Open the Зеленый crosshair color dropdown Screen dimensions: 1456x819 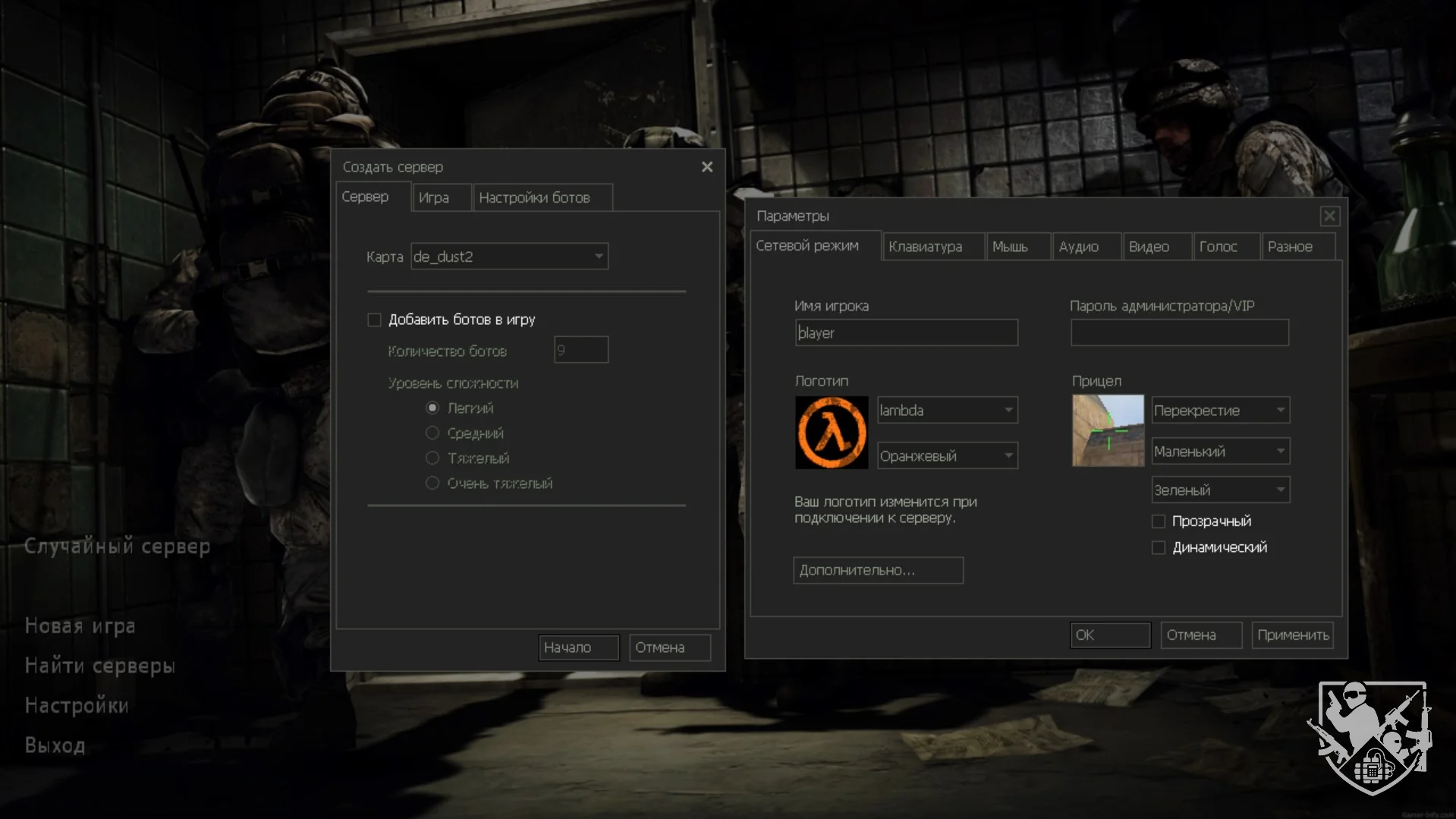[x=1220, y=490]
